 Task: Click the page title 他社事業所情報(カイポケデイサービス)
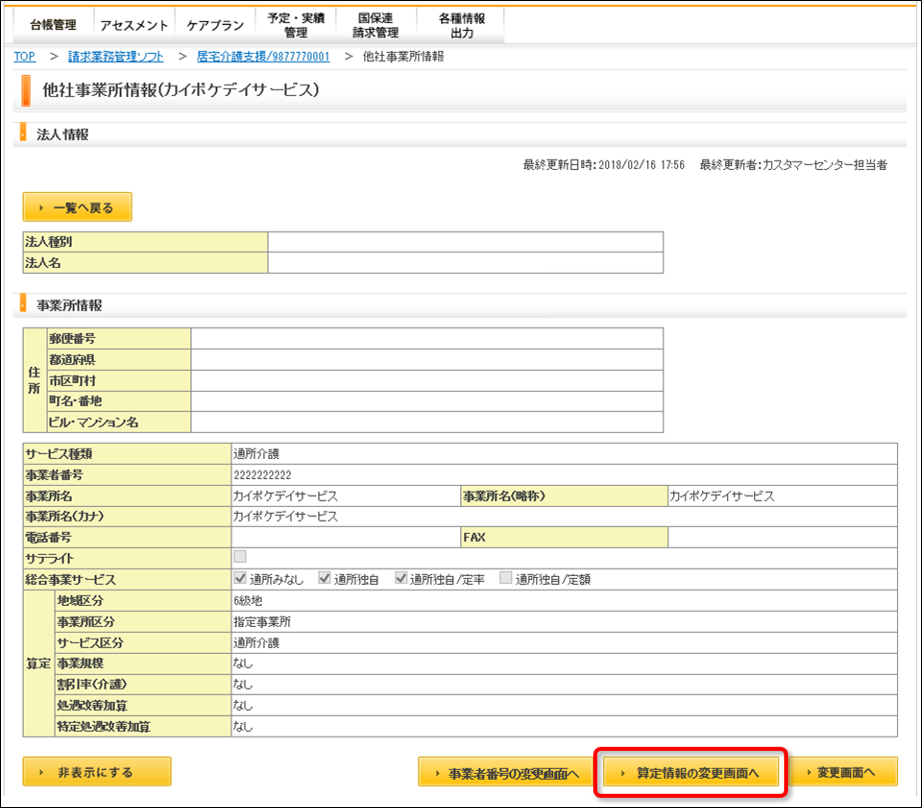click(181, 90)
